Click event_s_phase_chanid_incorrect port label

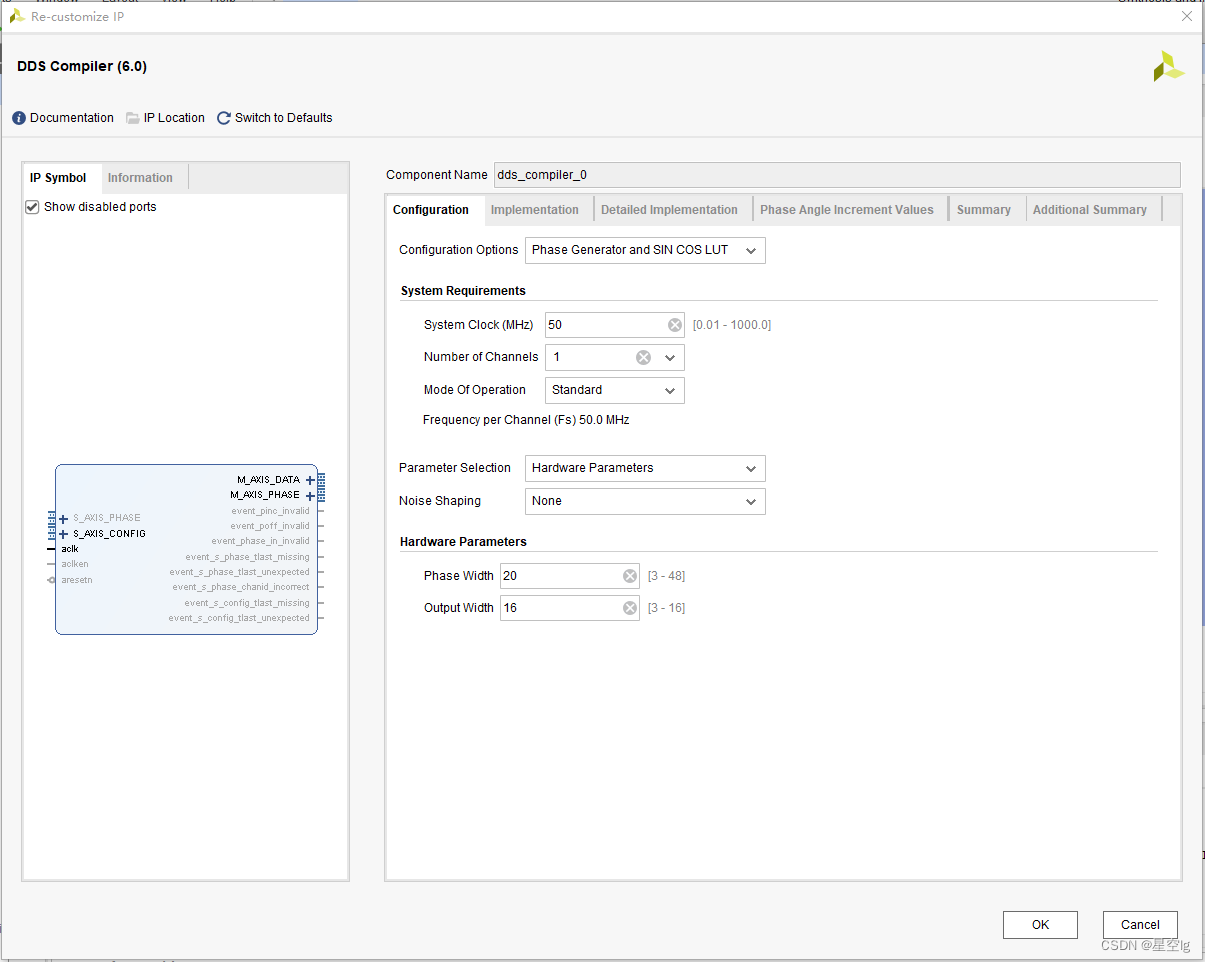pos(241,587)
